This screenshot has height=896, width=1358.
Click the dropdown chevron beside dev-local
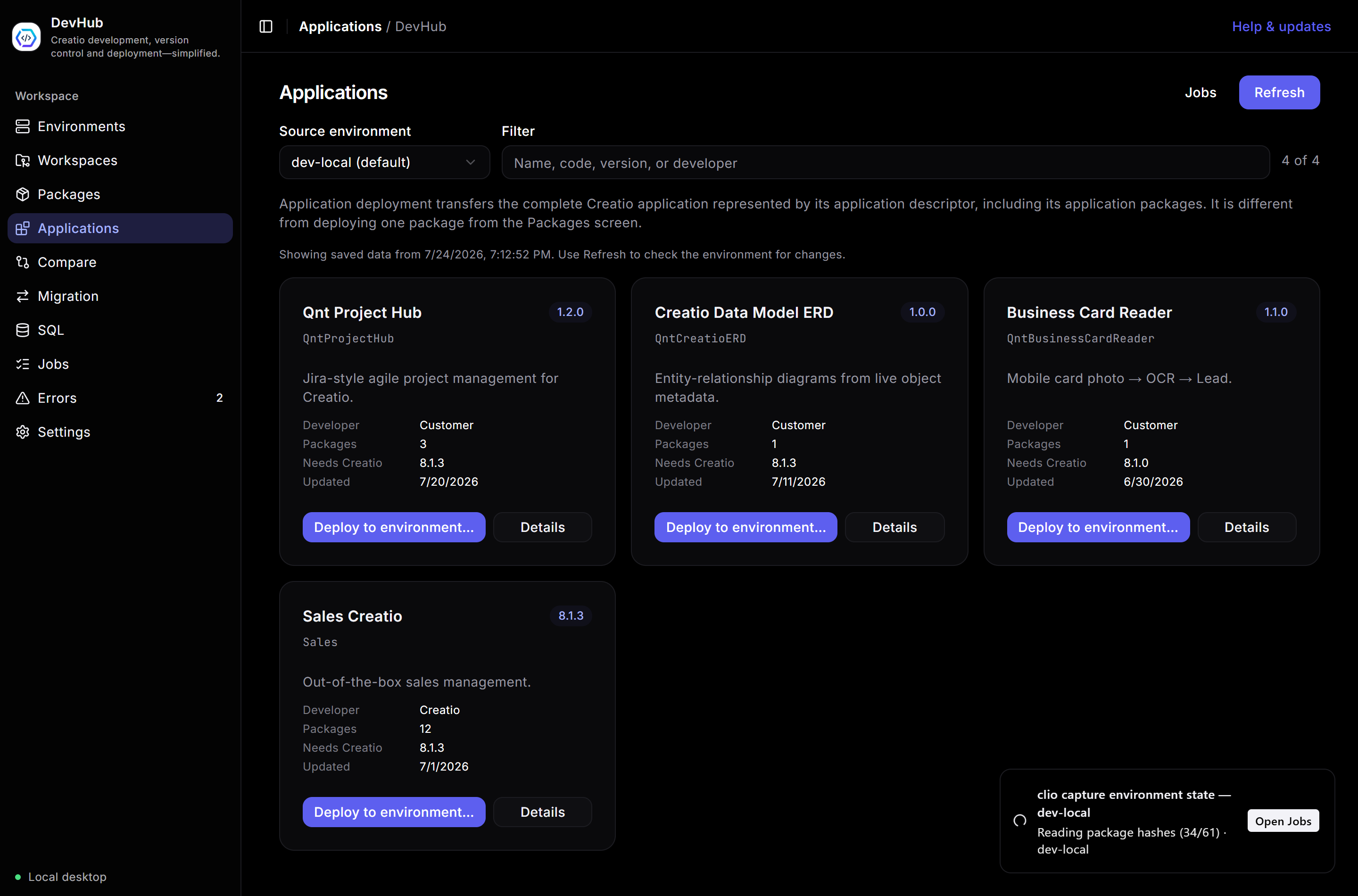coord(470,162)
